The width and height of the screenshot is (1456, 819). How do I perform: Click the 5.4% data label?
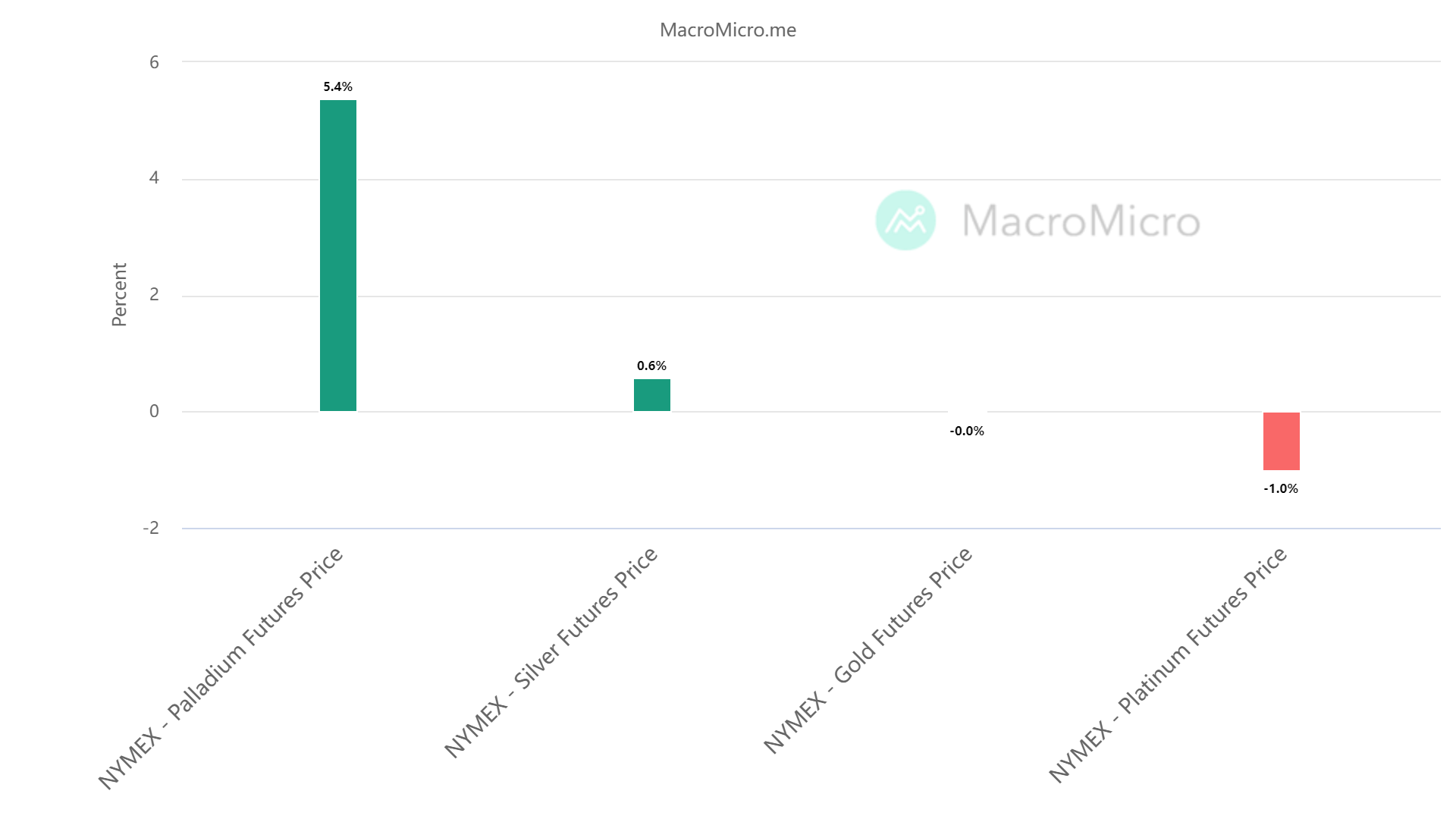click(x=338, y=87)
